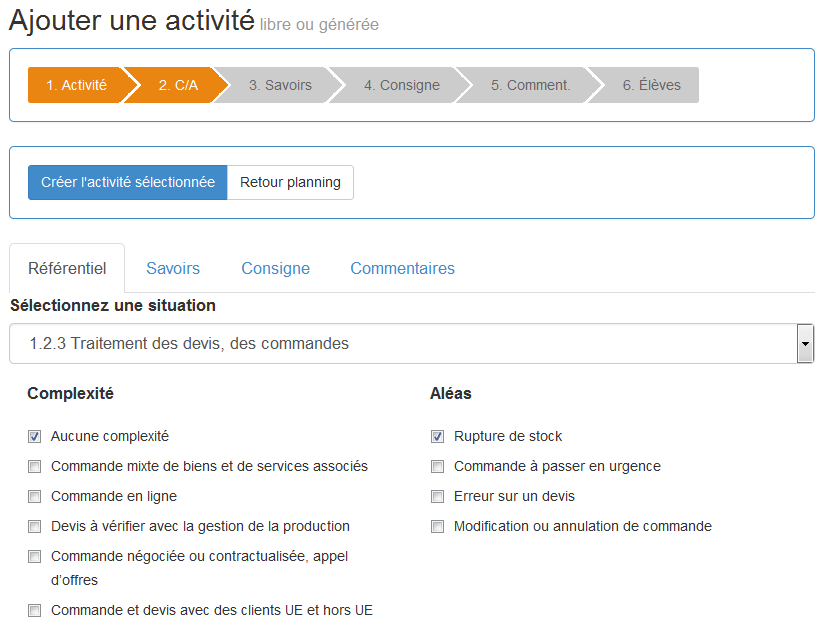Uncheck Rupture de stock checkbox
821x626 pixels.
(438, 436)
